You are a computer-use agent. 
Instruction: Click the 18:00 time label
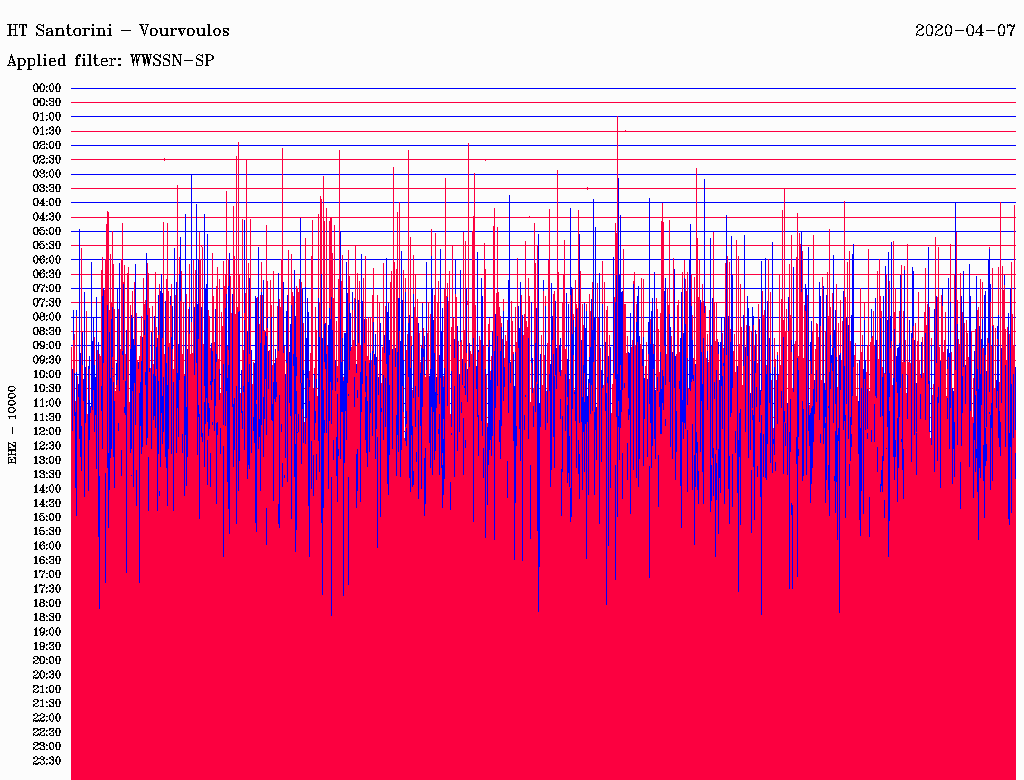coord(47,604)
